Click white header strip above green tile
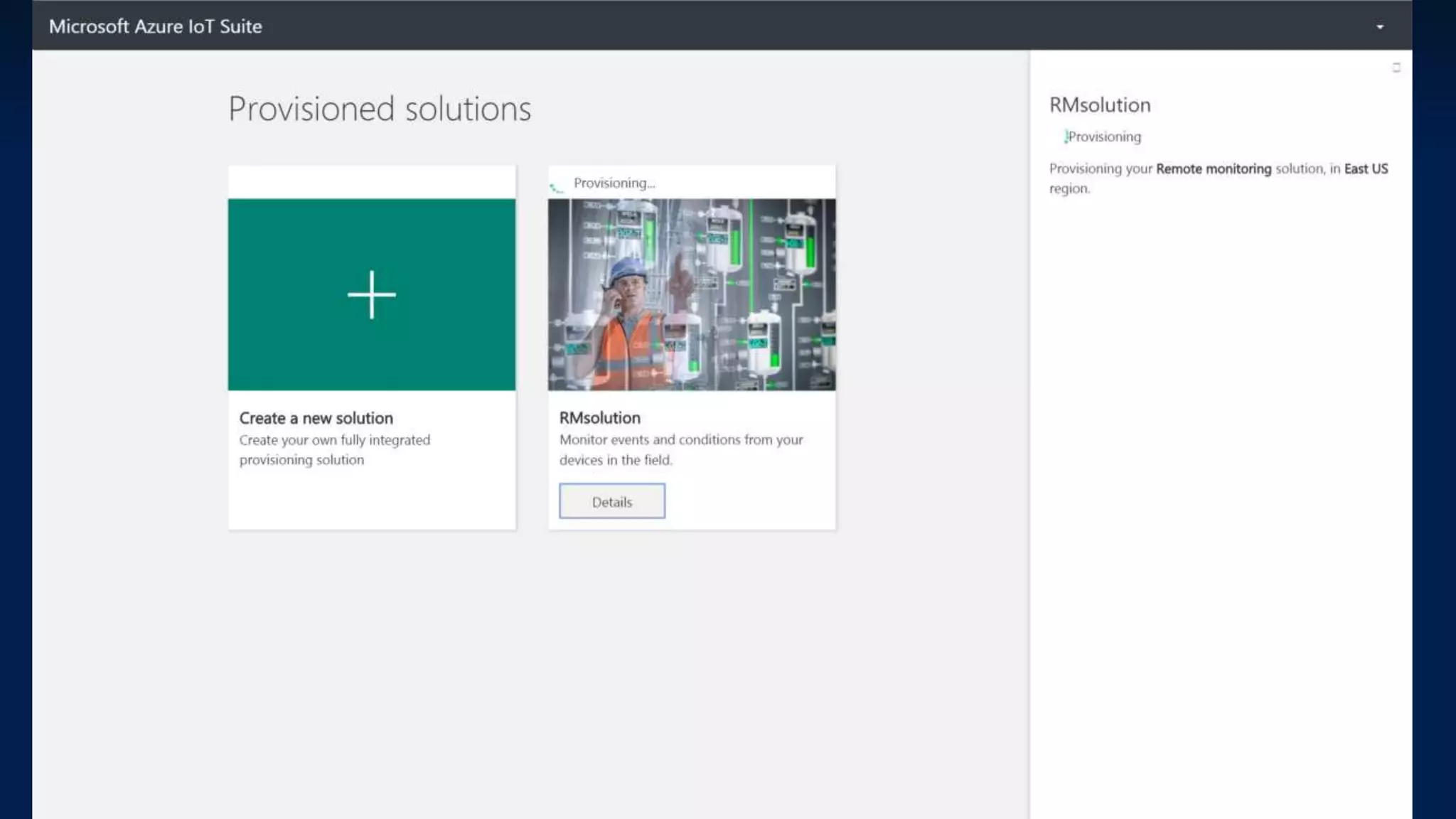This screenshot has width=1456, height=819. pos(371,182)
